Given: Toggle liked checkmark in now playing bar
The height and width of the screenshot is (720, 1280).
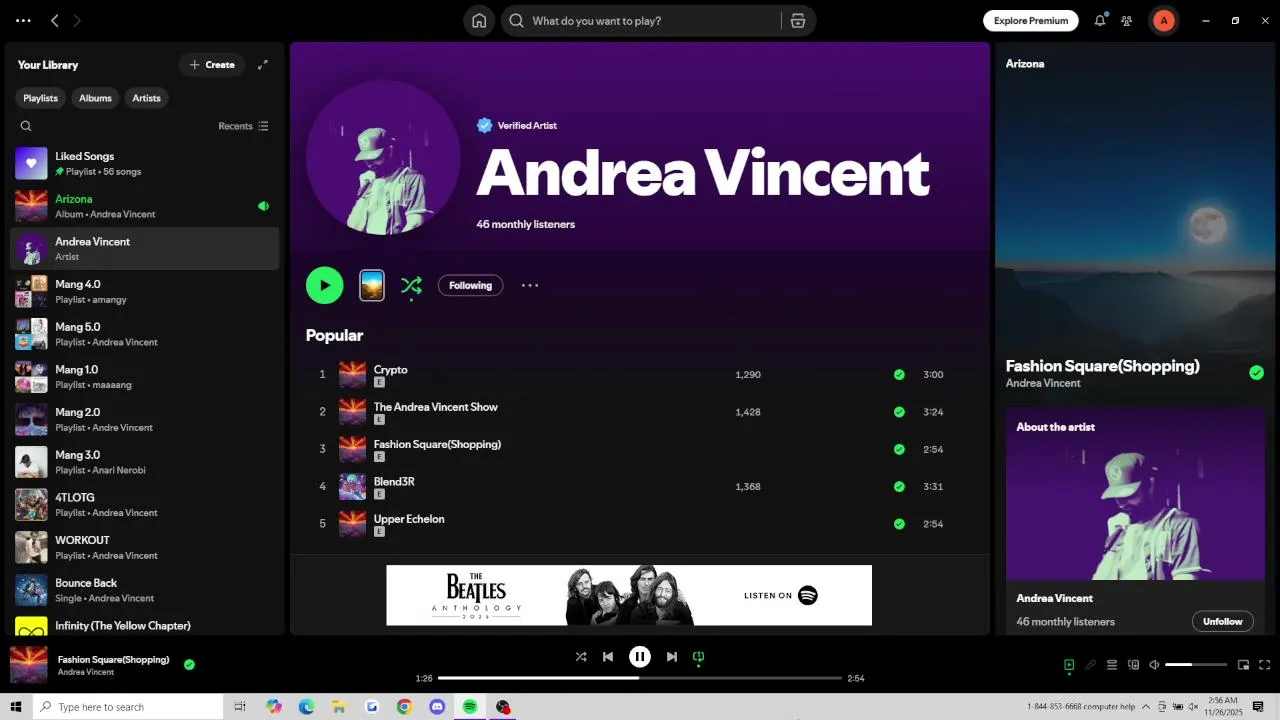Looking at the screenshot, I should point(189,664).
